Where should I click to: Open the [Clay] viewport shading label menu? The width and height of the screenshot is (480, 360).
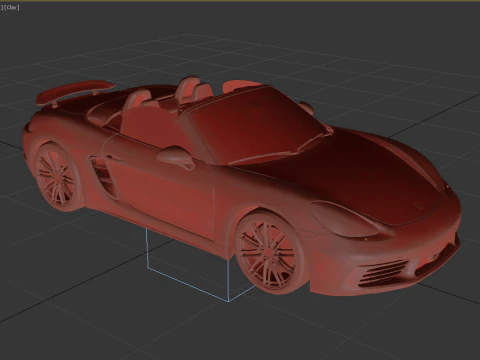click(12, 7)
